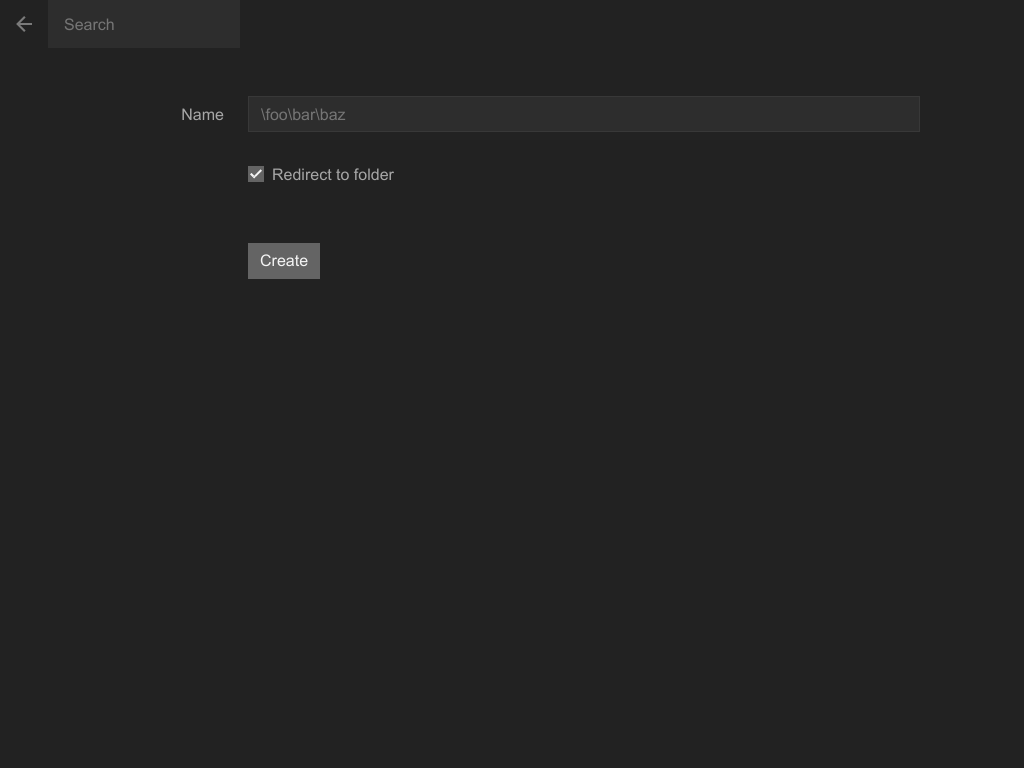This screenshot has height=768, width=1024.
Task: Activate the Search bar in the header
Action: pos(144,24)
